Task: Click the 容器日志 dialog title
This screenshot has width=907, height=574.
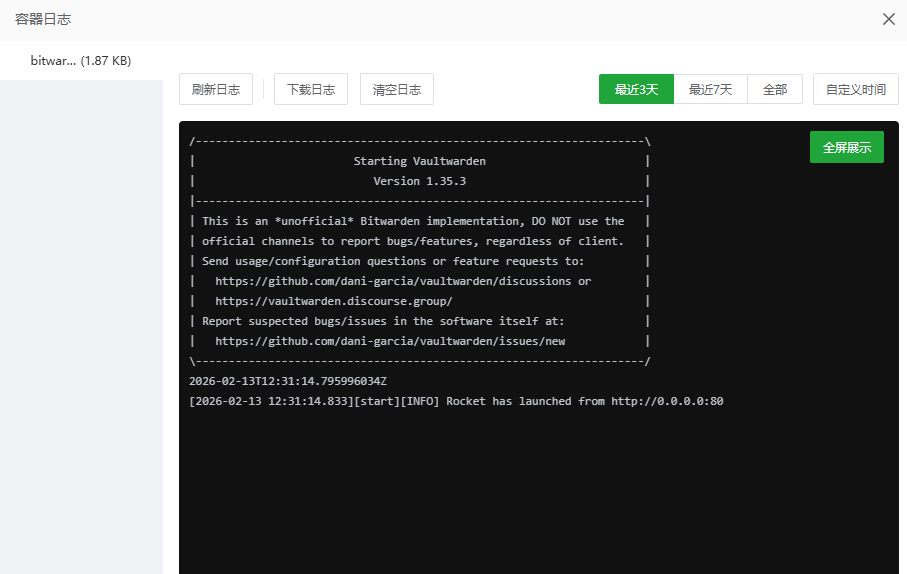Action: 43,19
